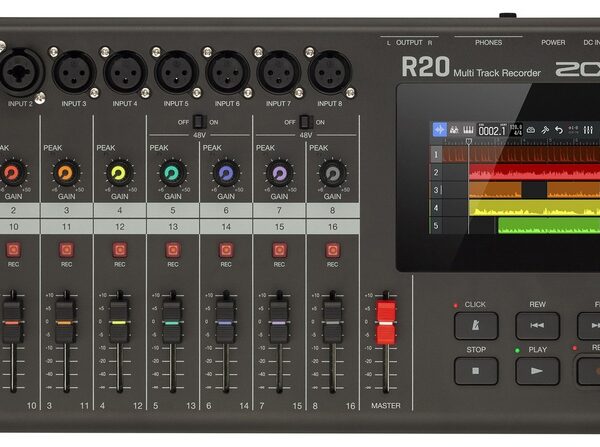The image size is (600, 447).
Task: Click the green GAIN knob on channel 5
Action: [x=172, y=173]
